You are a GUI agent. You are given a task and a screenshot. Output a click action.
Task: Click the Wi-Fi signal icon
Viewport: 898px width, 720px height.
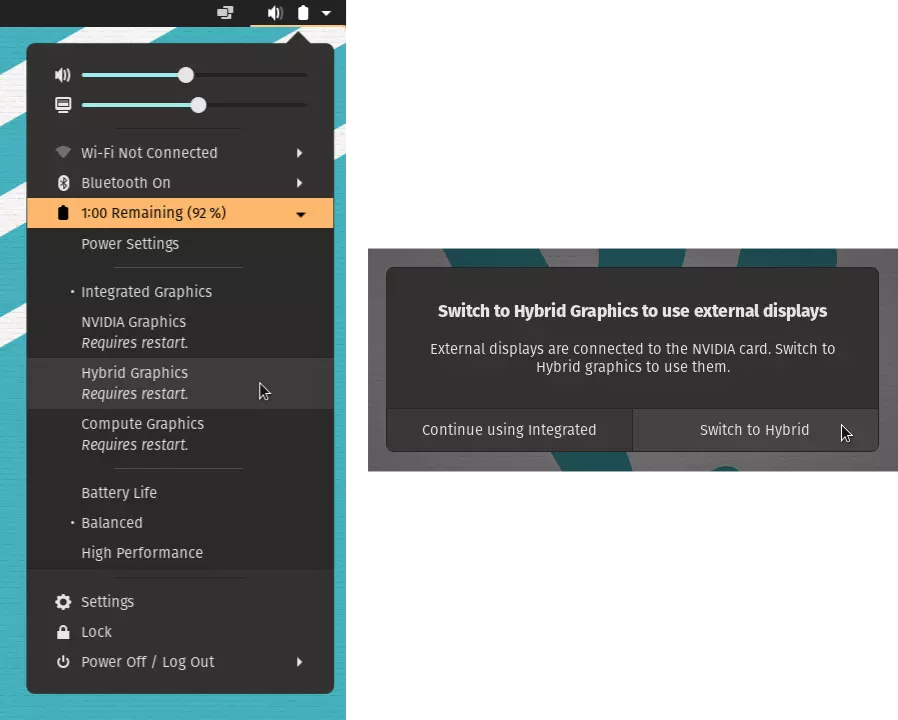[63, 152]
